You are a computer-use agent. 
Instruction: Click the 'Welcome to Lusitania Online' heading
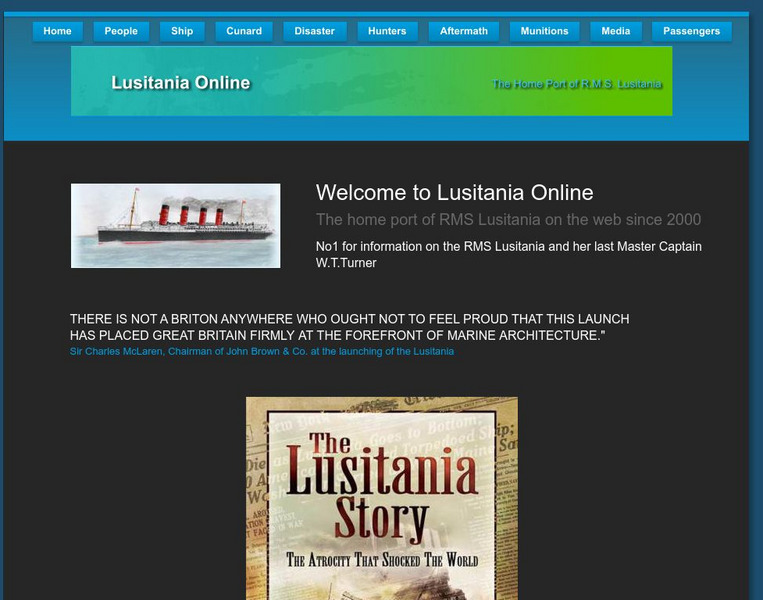click(x=454, y=193)
